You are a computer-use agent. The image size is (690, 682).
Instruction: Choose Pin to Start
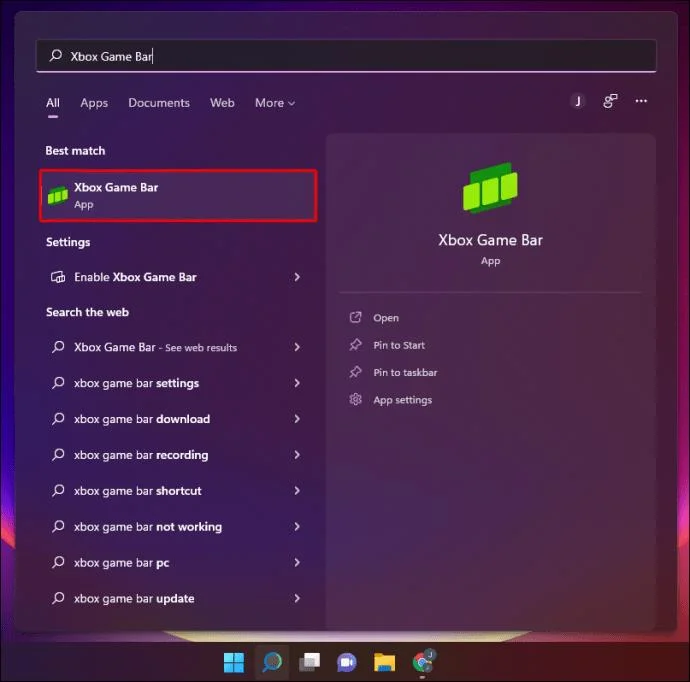399,345
